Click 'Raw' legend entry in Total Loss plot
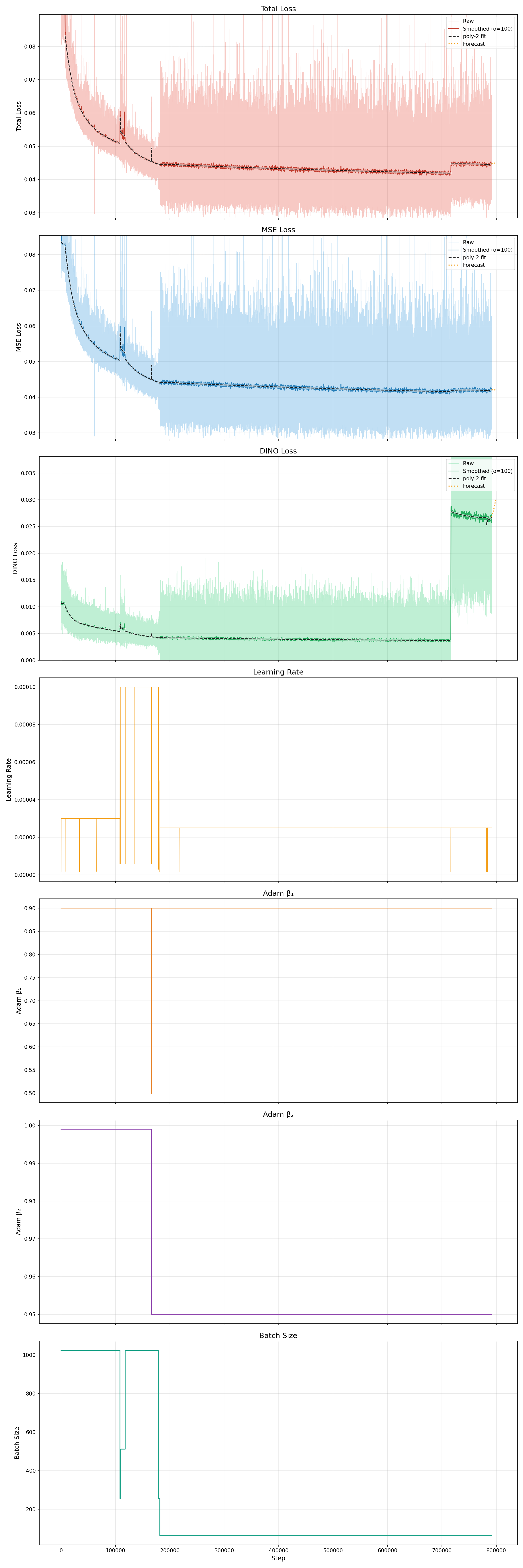 [x=468, y=21]
